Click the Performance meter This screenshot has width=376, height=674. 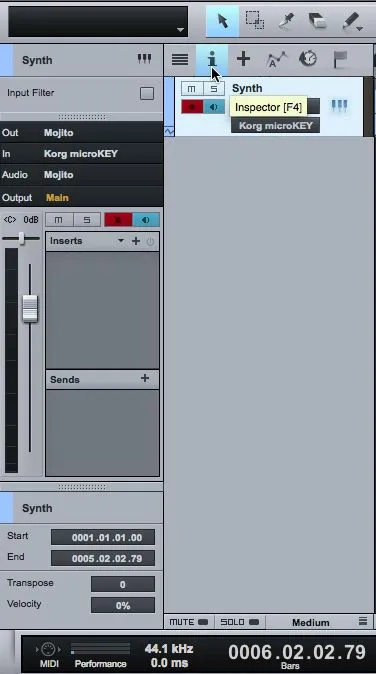(x=100, y=649)
